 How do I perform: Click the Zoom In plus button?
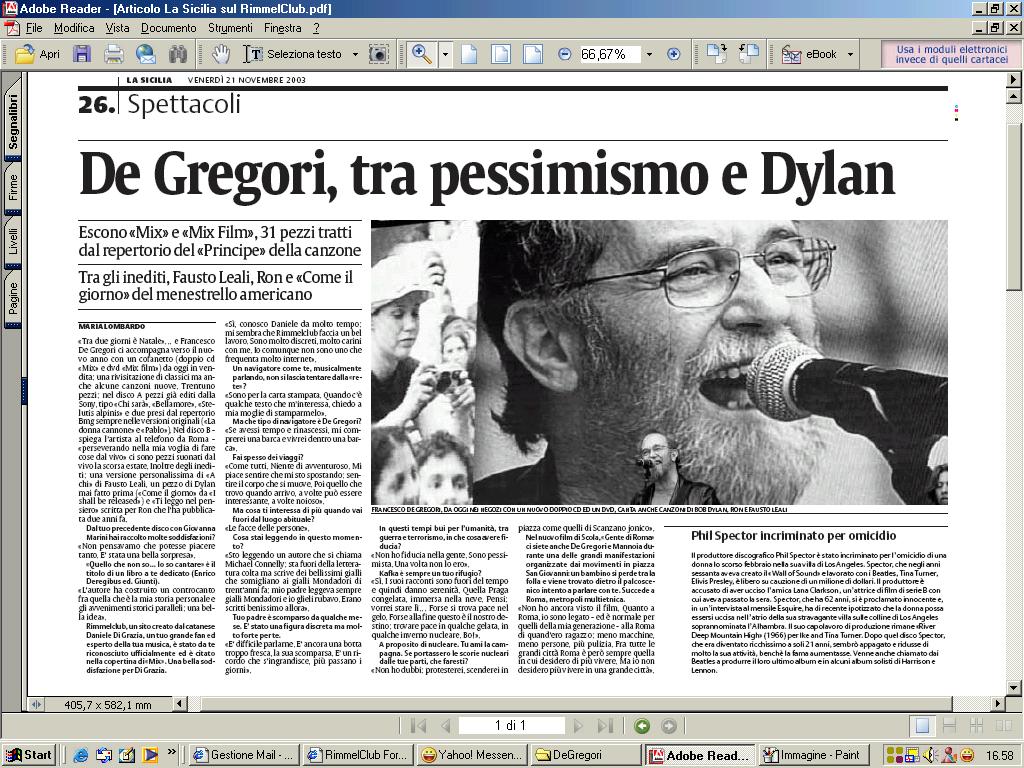click(x=674, y=54)
